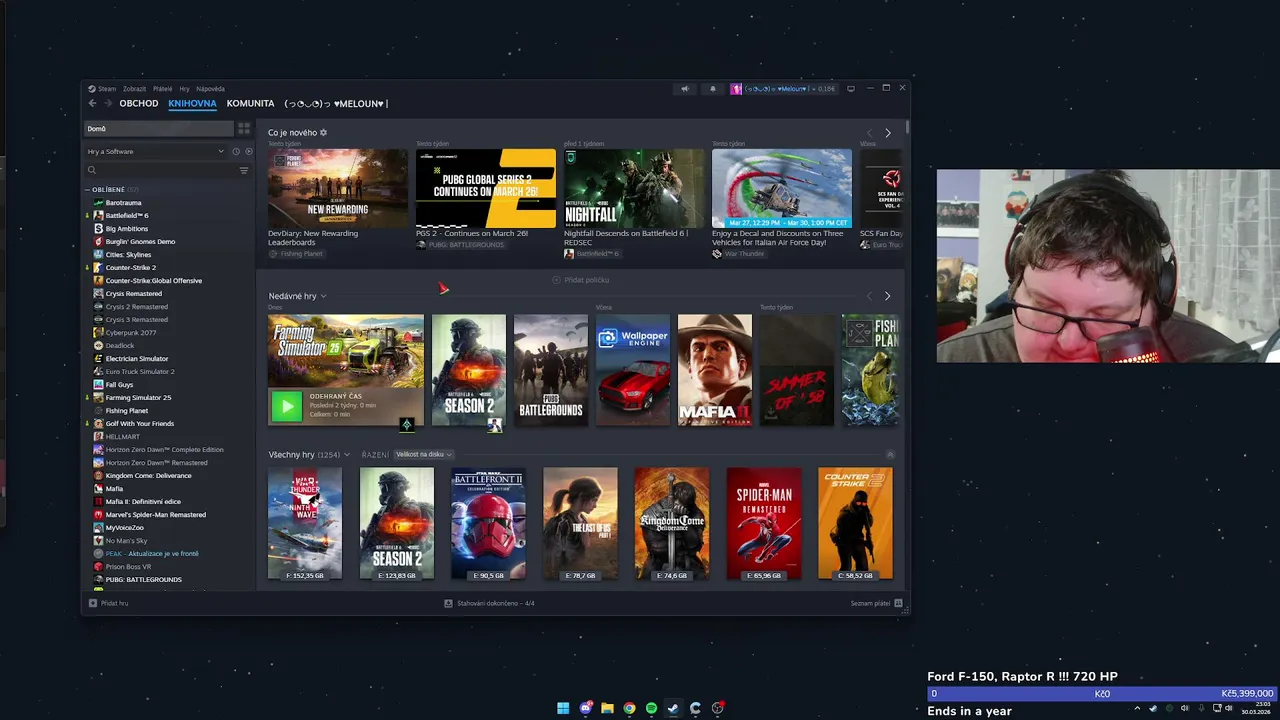Open Windows Start button in taskbar
Viewport: 1280px width, 720px height.
coord(563,708)
